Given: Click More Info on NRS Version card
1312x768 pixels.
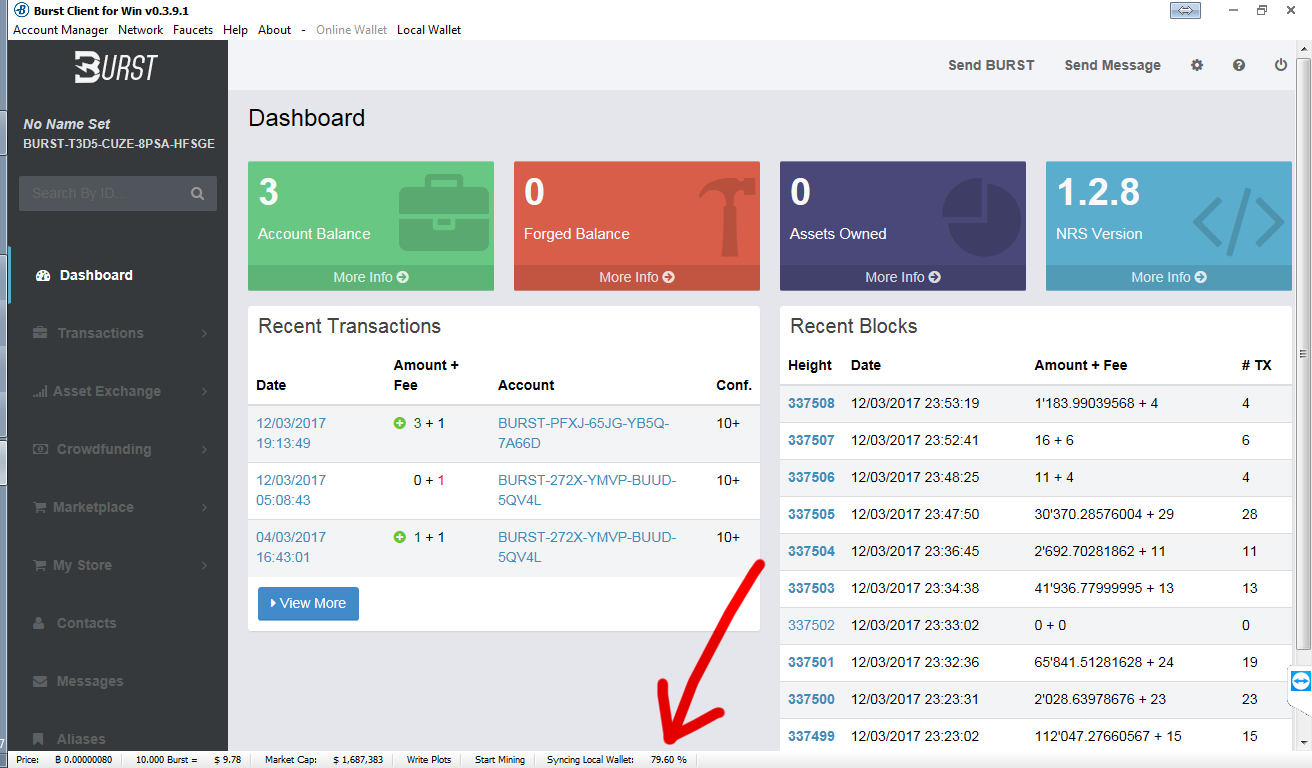Looking at the screenshot, I should point(1169,277).
